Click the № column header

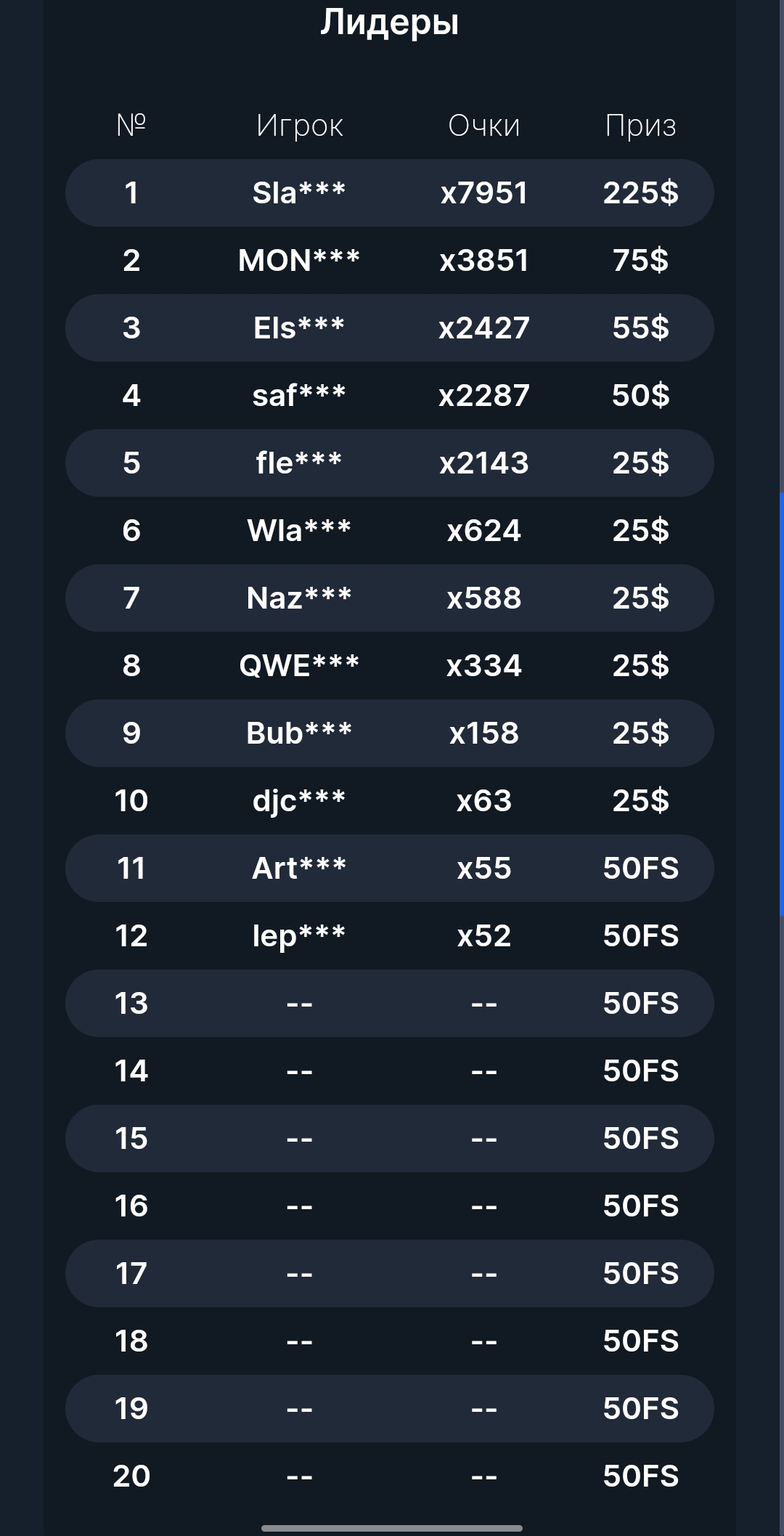pyautogui.click(x=131, y=126)
